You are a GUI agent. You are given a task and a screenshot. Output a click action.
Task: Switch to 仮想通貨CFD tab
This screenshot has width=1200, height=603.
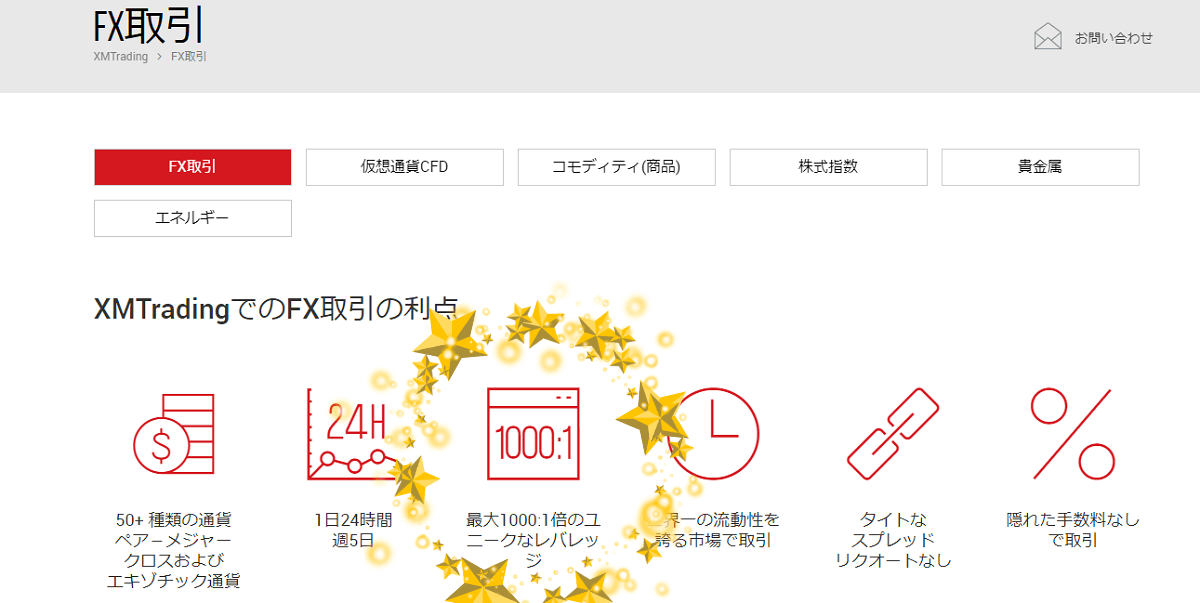[x=405, y=167]
